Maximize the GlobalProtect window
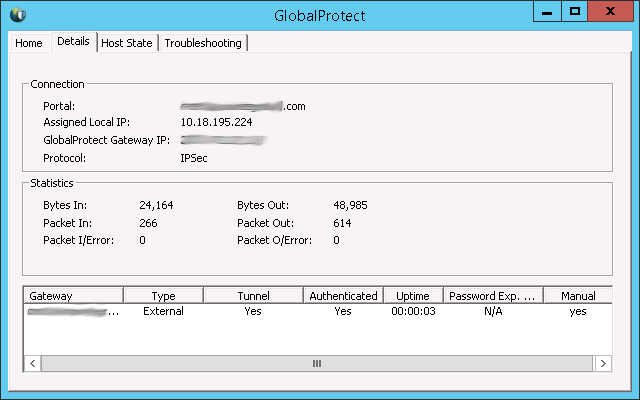The height and width of the screenshot is (400, 640). pos(575,11)
